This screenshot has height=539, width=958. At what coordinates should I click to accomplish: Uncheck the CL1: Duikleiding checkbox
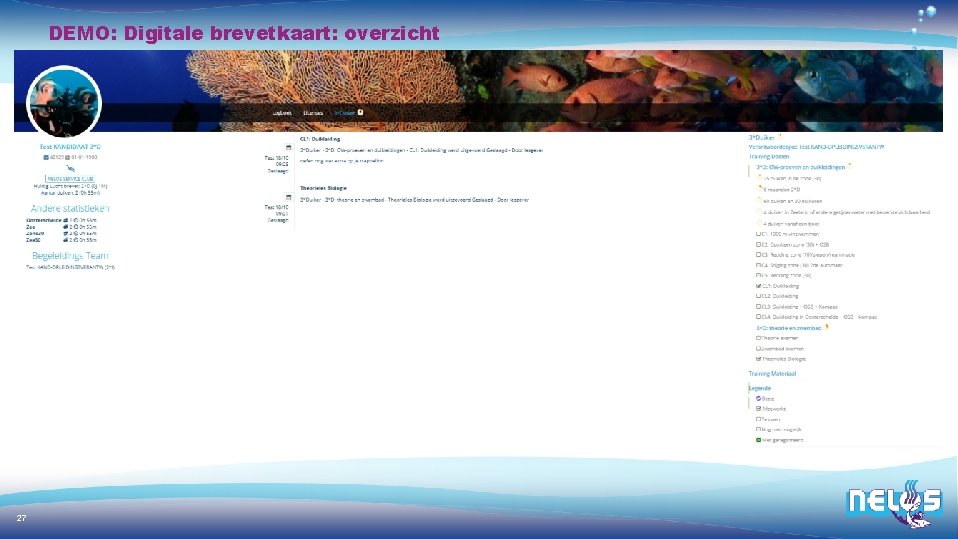(x=759, y=285)
